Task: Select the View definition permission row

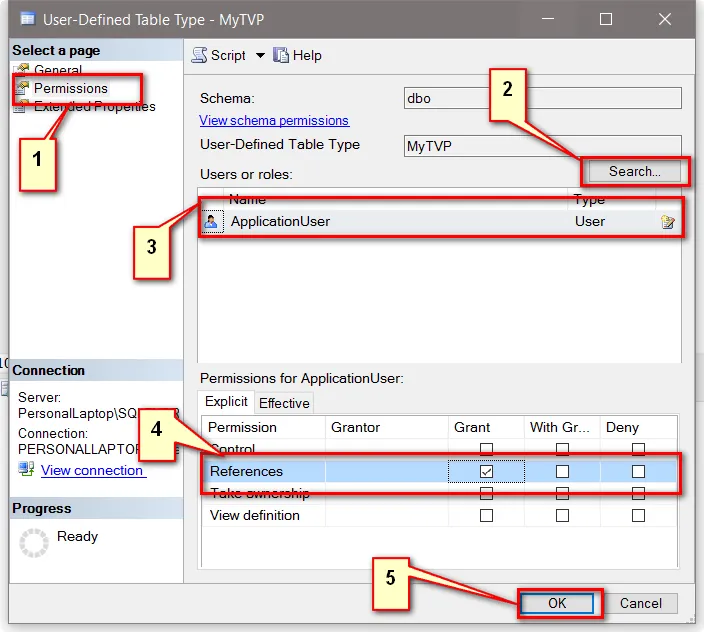Action: click(439, 515)
